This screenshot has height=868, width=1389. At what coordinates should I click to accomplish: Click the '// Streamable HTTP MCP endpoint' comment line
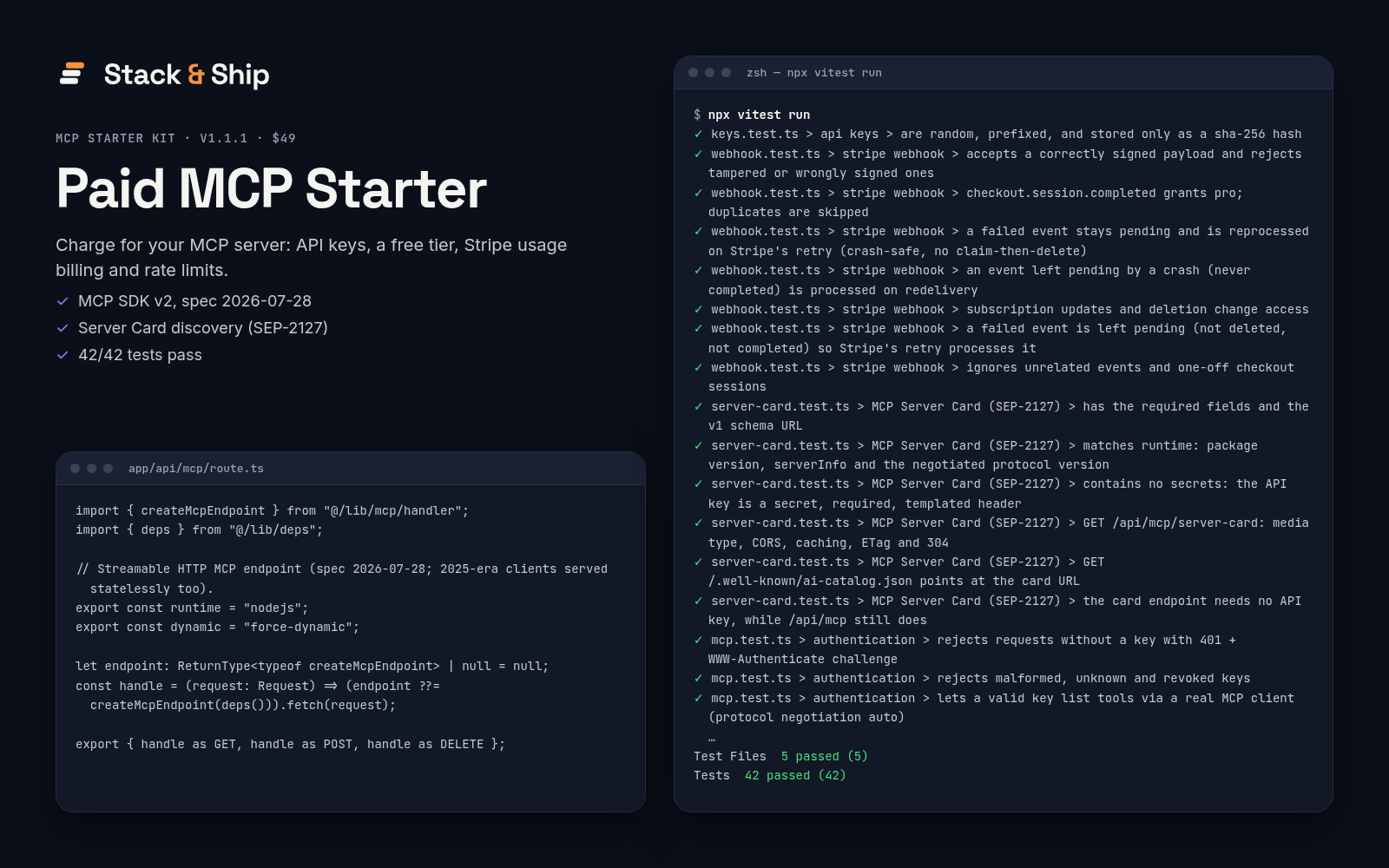(342, 578)
